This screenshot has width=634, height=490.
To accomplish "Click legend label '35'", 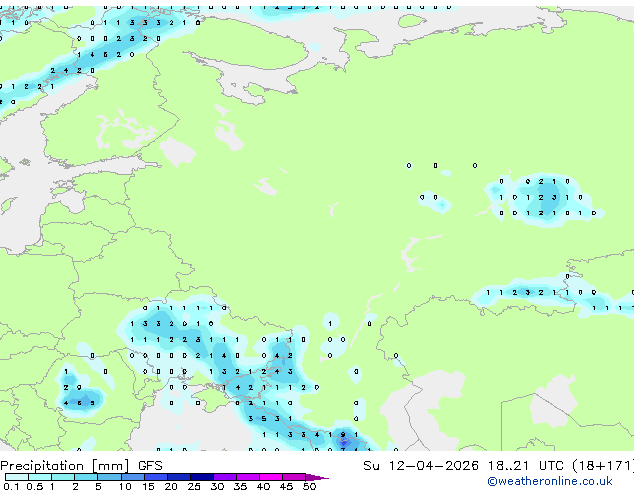I will coord(240,486).
